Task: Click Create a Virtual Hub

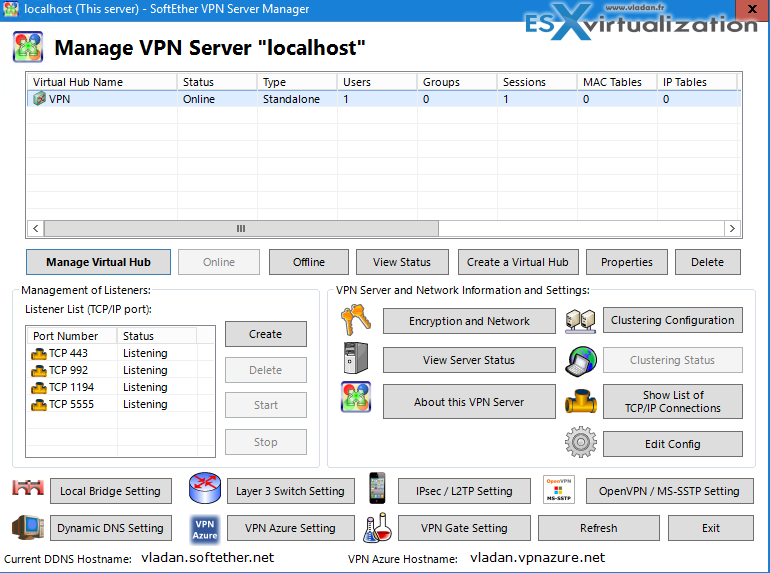Action: (x=518, y=262)
